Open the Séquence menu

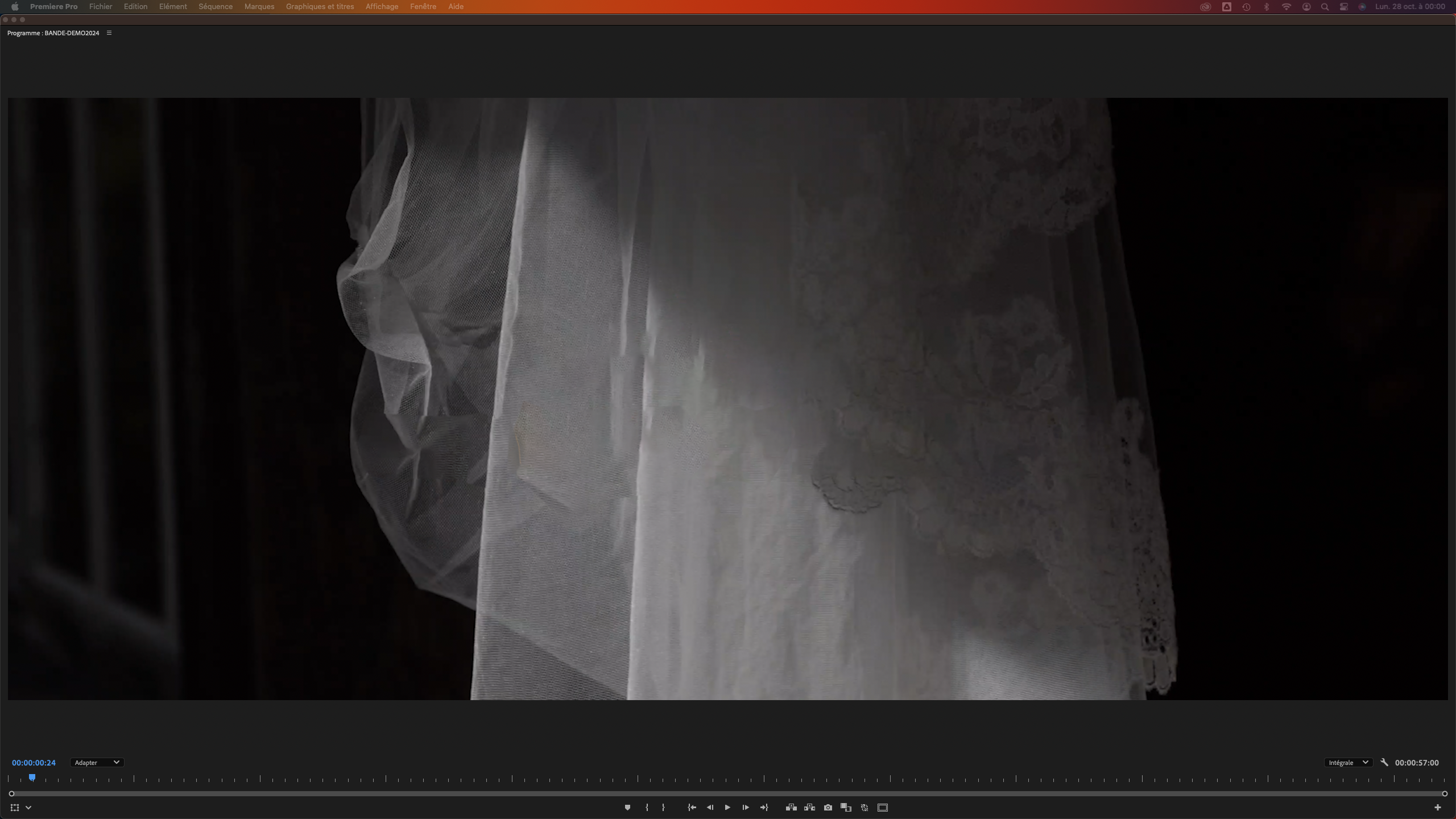click(216, 7)
